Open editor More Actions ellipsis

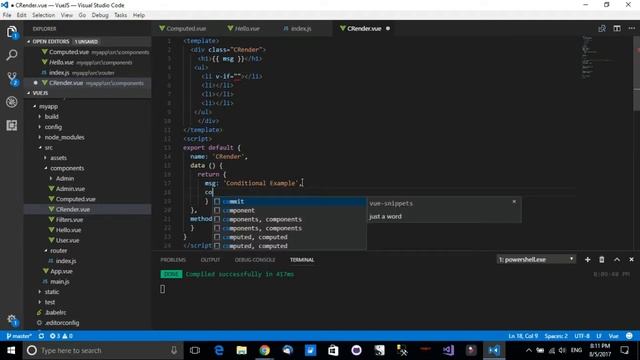click(x=631, y=29)
